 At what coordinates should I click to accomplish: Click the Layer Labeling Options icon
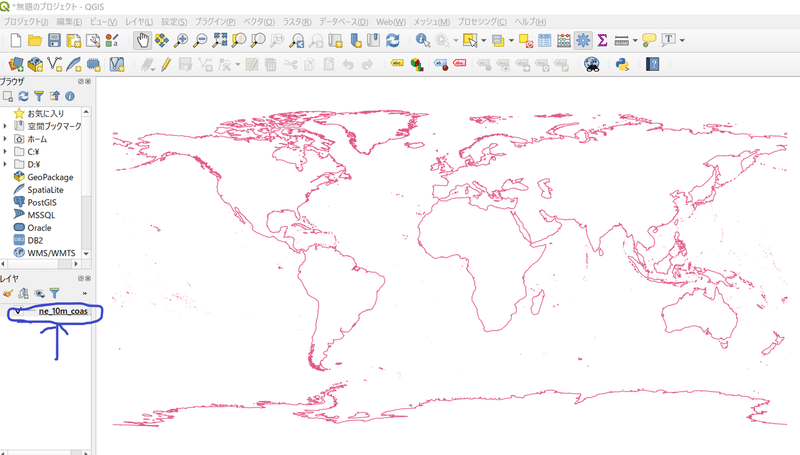click(x=397, y=63)
